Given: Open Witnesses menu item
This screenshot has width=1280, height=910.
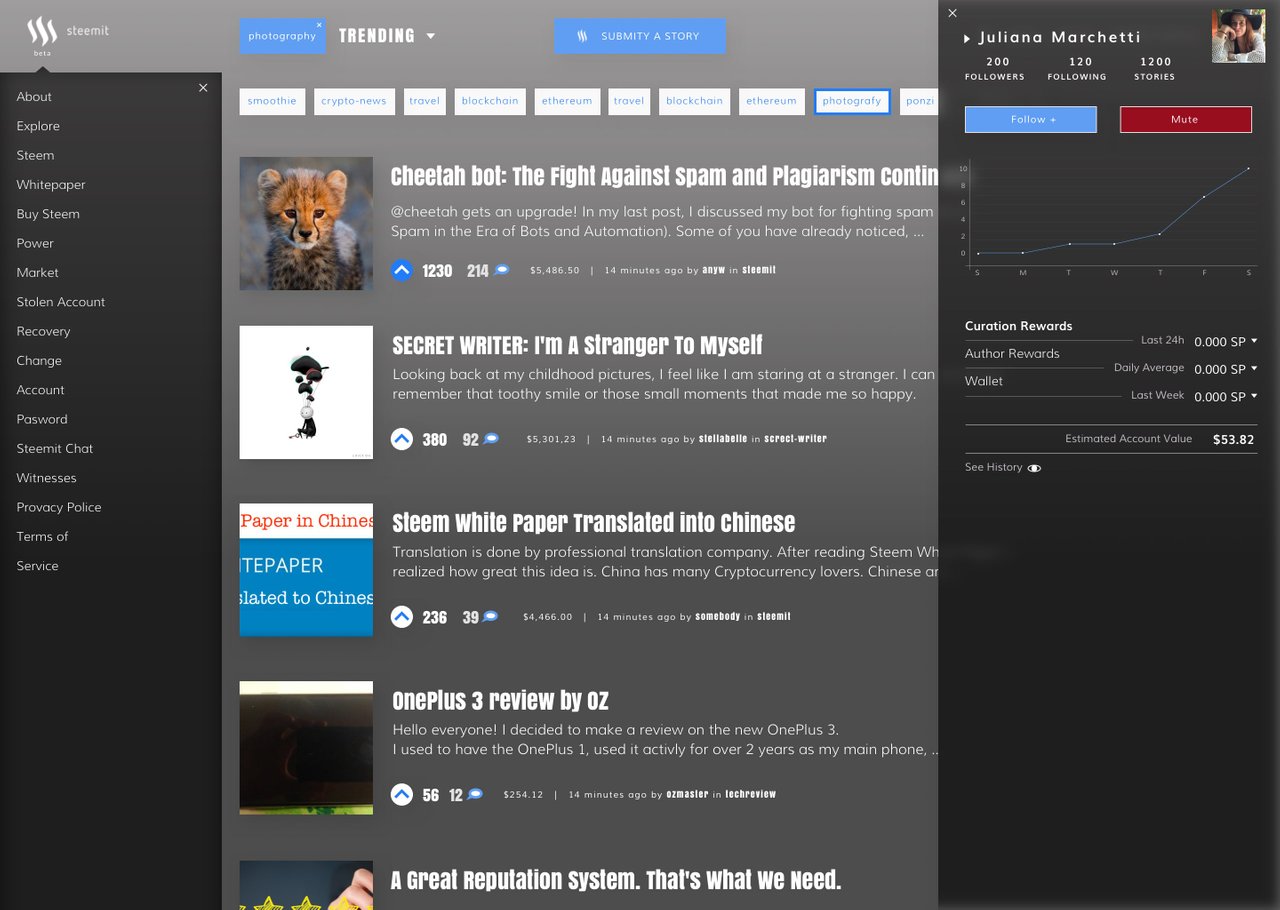Looking at the screenshot, I should (46, 478).
